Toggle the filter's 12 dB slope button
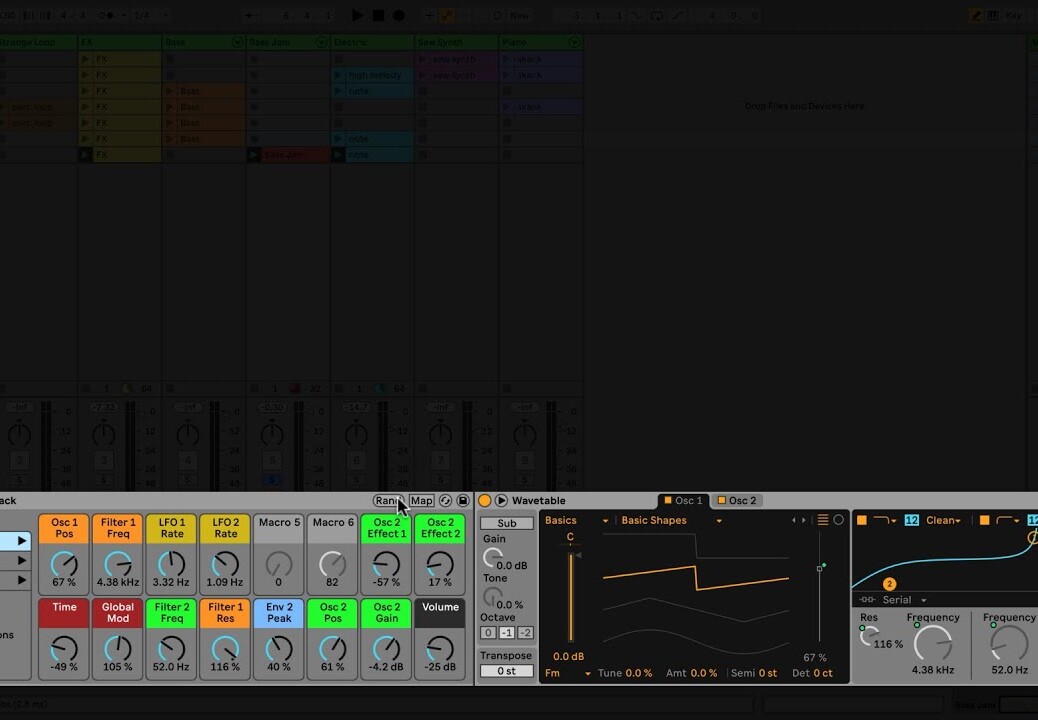The width and height of the screenshot is (1038, 720). coord(912,520)
